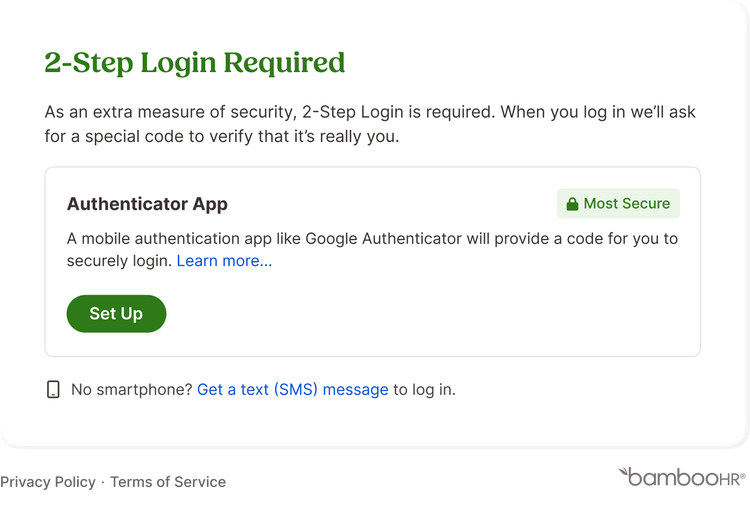Viewport: 750px width, 508px height.
Task: Click the 'to log in.' trailing text
Action: pyautogui.click(x=424, y=389)
